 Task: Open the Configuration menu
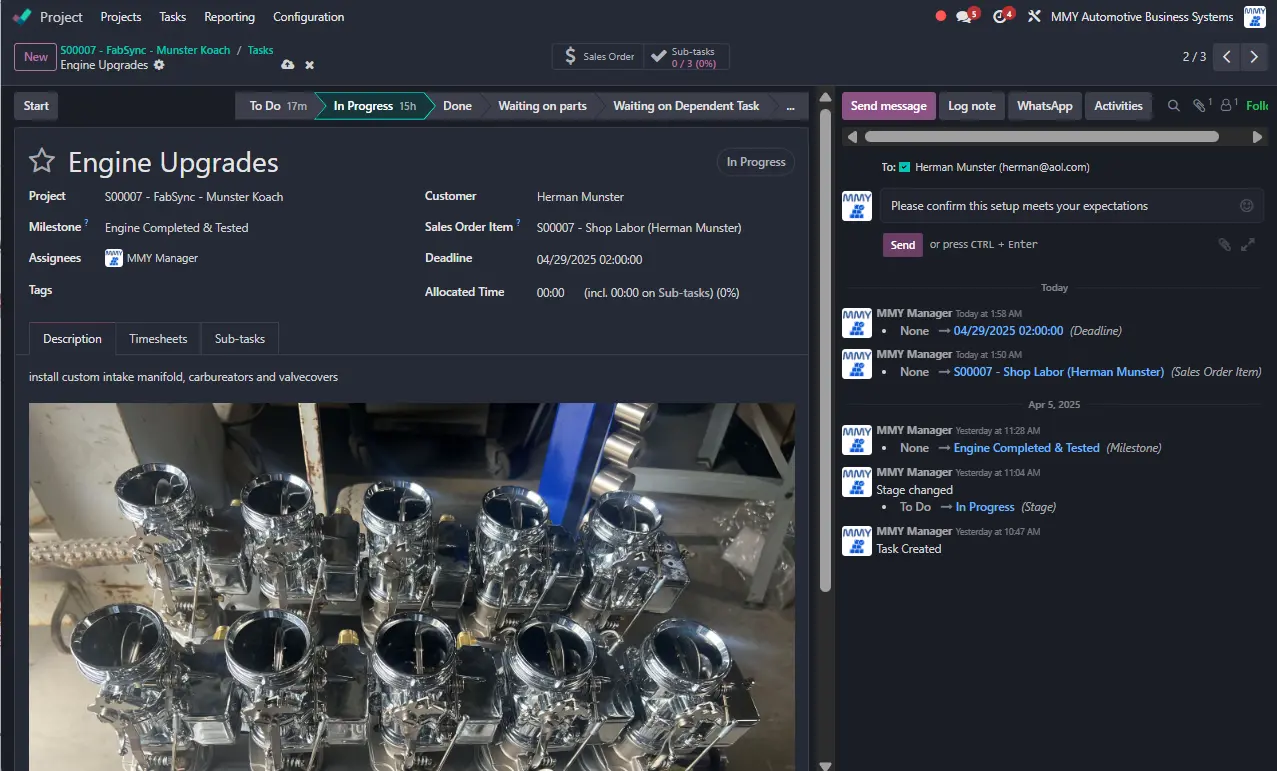pos(308,17)
